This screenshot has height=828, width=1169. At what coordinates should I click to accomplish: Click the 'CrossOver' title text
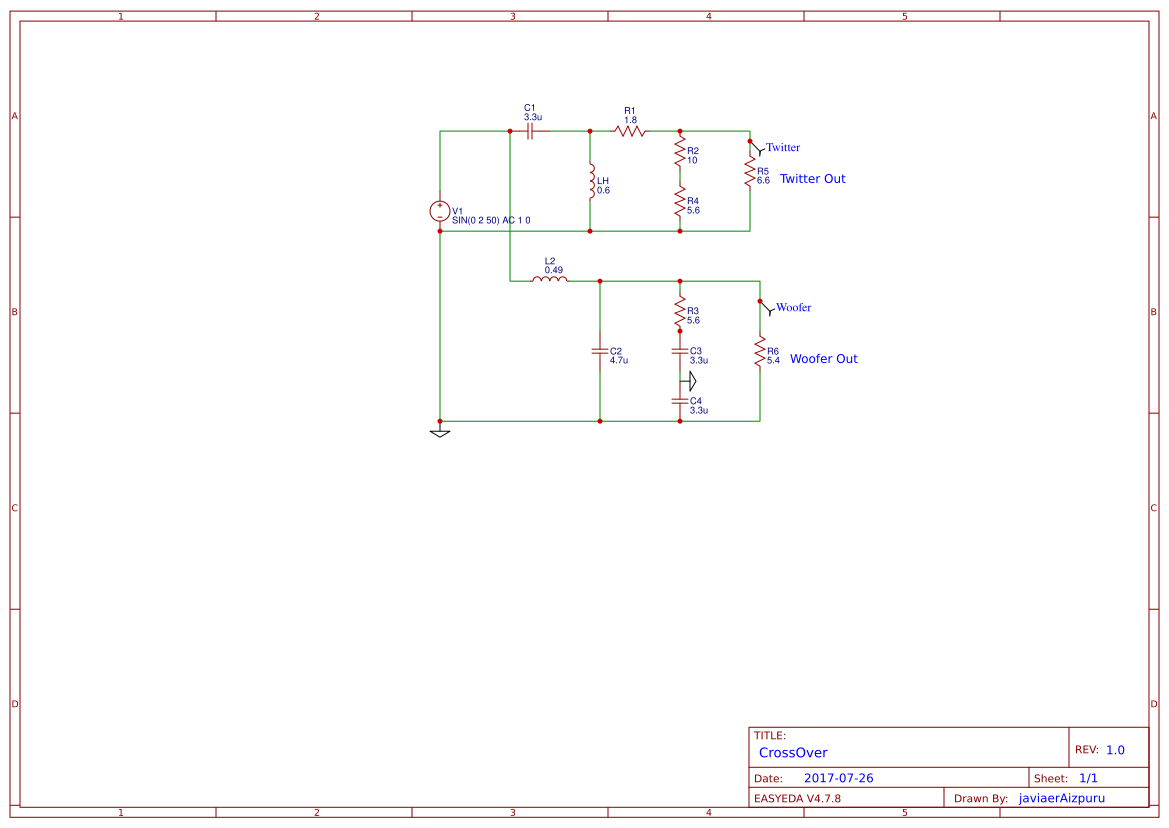[793, 753]
